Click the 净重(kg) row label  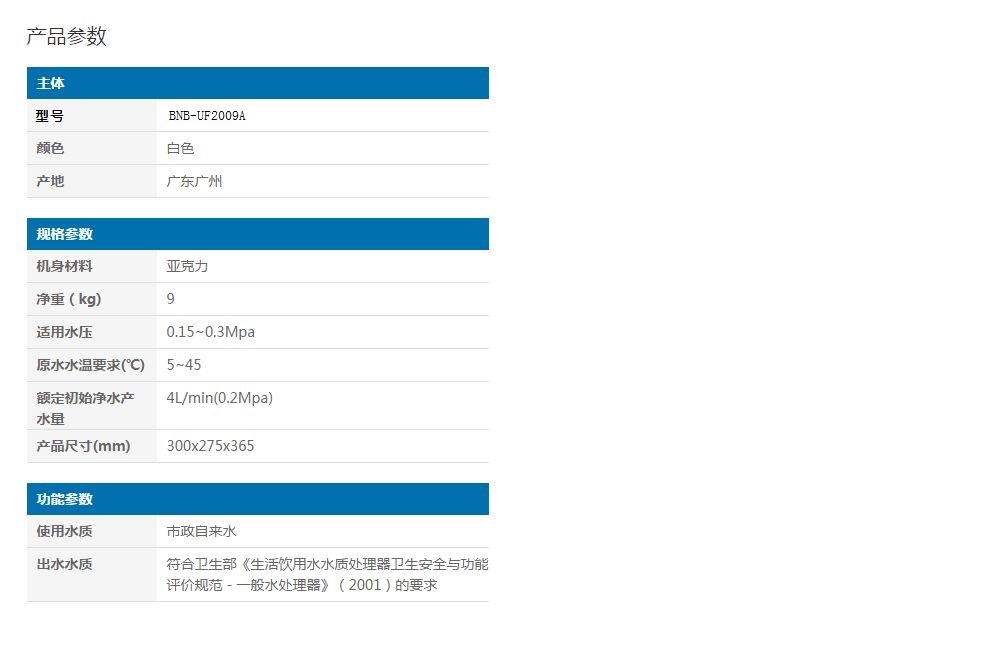[69, 299]
